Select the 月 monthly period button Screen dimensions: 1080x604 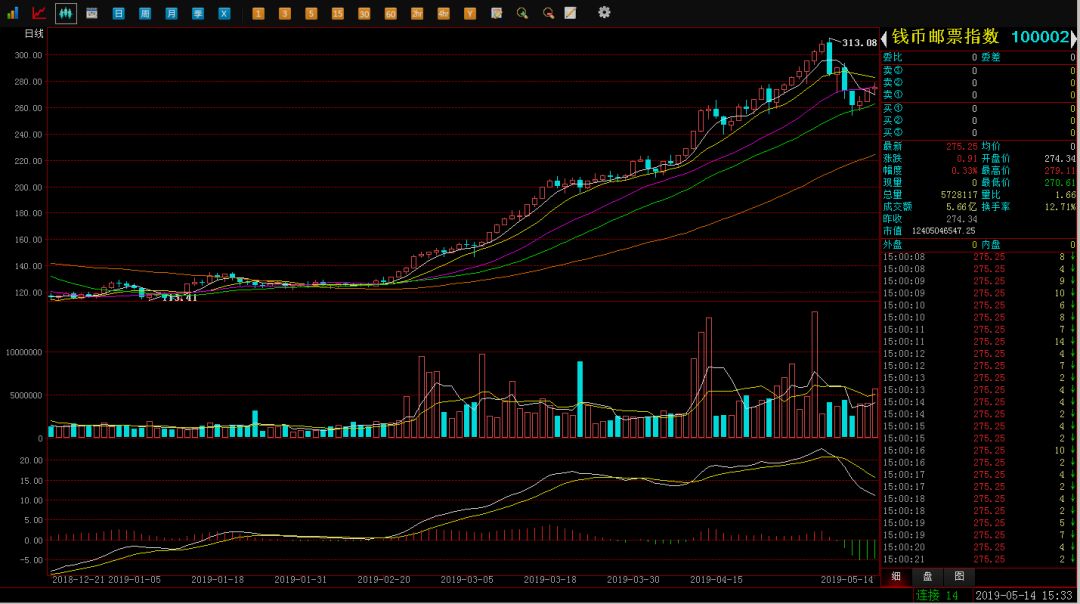[x=171, y=13]
